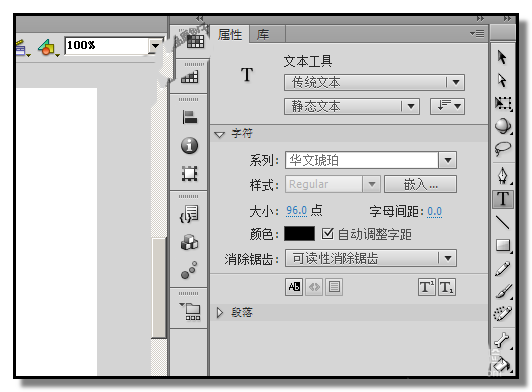Open the Motion Presets panel icon

coord(189,270)
